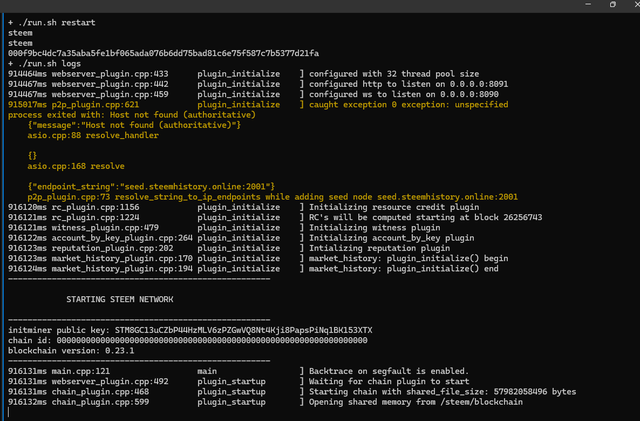Viewport: 640px width, 421px height.
Task: Click the './run.sh restart' command line
Action: pyautogui.click(x=51, y=22)
